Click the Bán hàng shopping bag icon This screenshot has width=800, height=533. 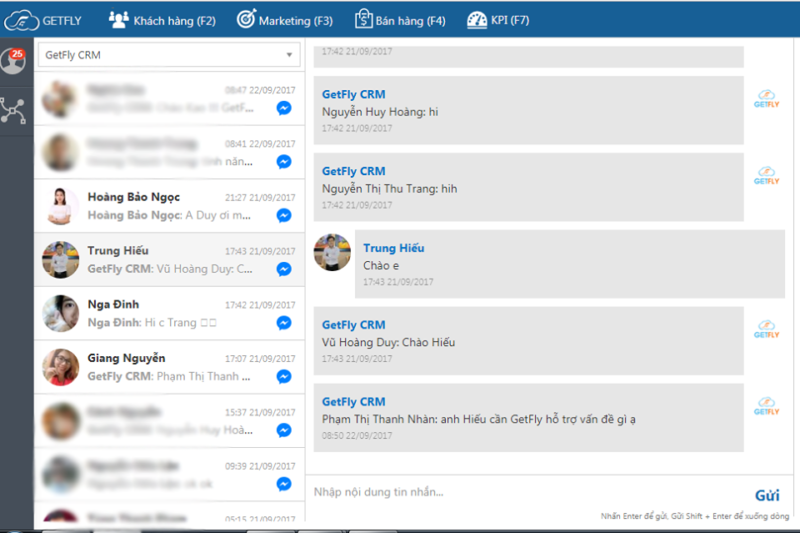pos(363,19)
